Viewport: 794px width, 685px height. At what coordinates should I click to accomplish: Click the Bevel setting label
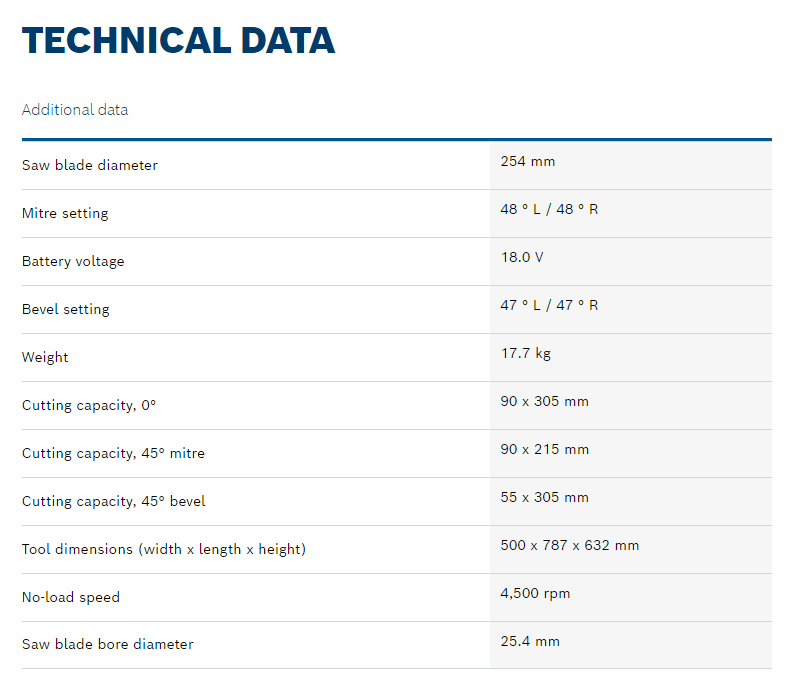click(x=66, y=309)
